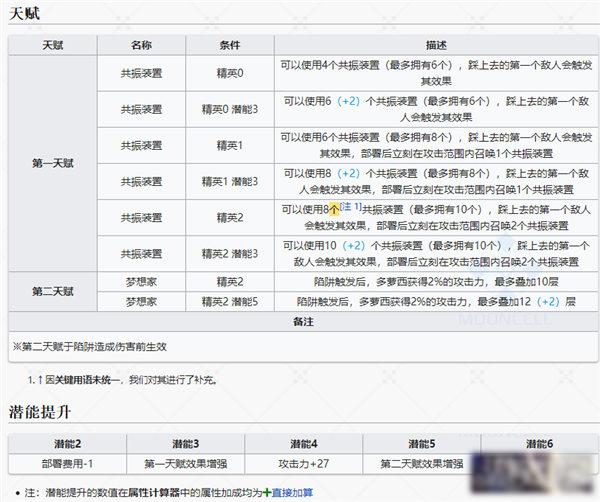Click the 备注 header row
This screenshot has width=600, height=502.
click(x=303, y=321)
